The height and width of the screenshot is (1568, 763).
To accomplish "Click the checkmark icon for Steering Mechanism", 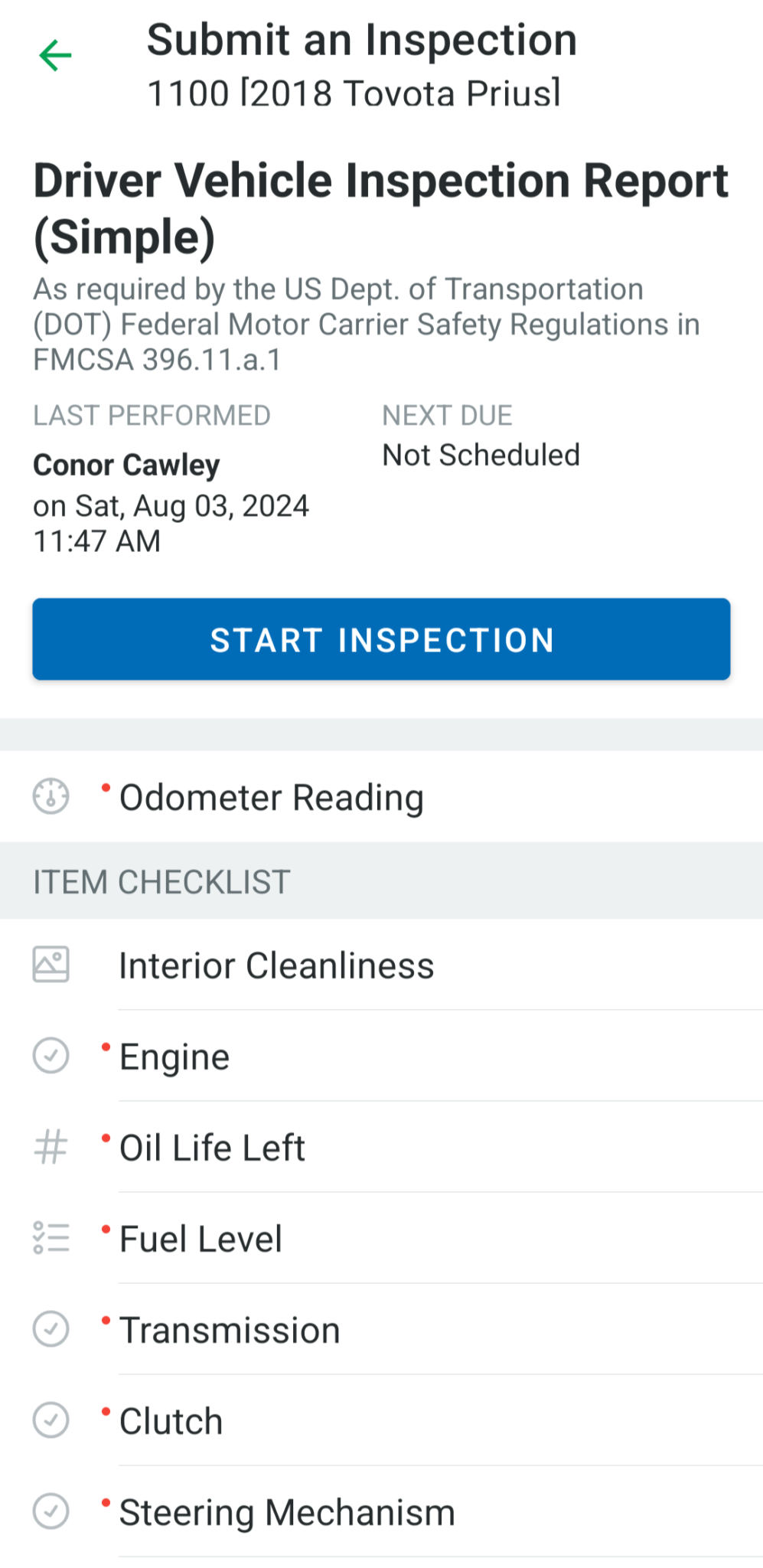I will [51, 1511].
